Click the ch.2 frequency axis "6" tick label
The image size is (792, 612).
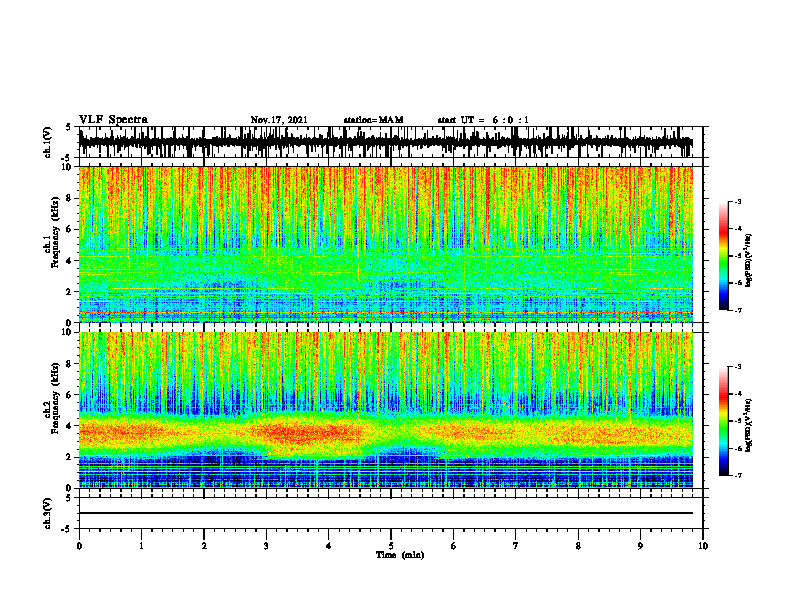[x=70, y=395]
